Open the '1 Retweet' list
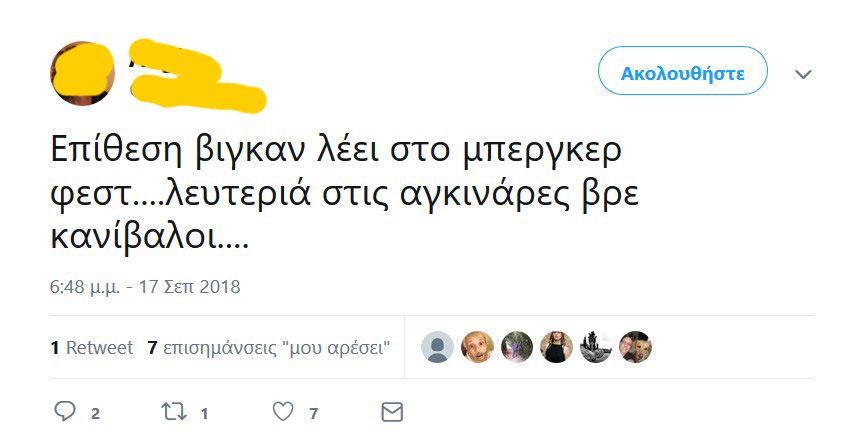 point(91,348)
